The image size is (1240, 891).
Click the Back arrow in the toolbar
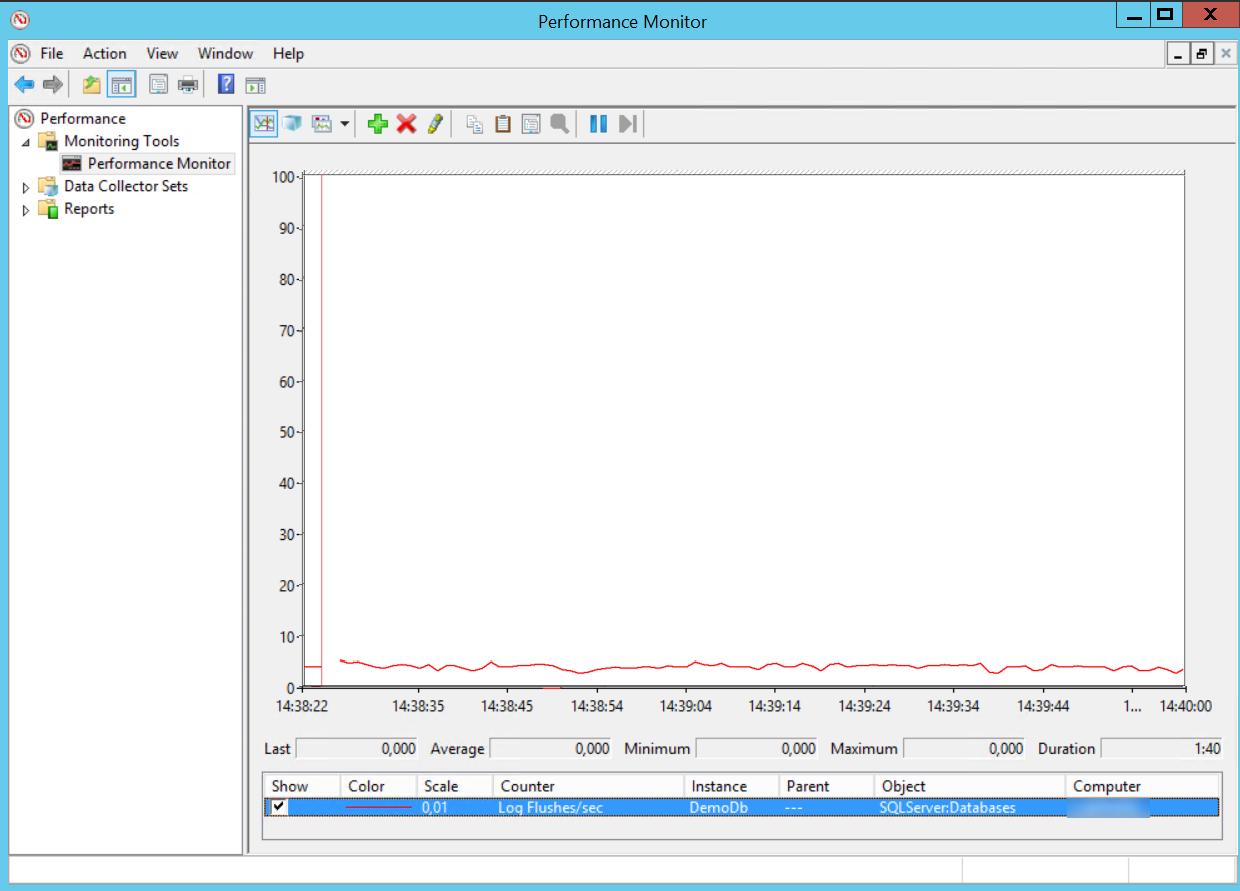point(24,85)
